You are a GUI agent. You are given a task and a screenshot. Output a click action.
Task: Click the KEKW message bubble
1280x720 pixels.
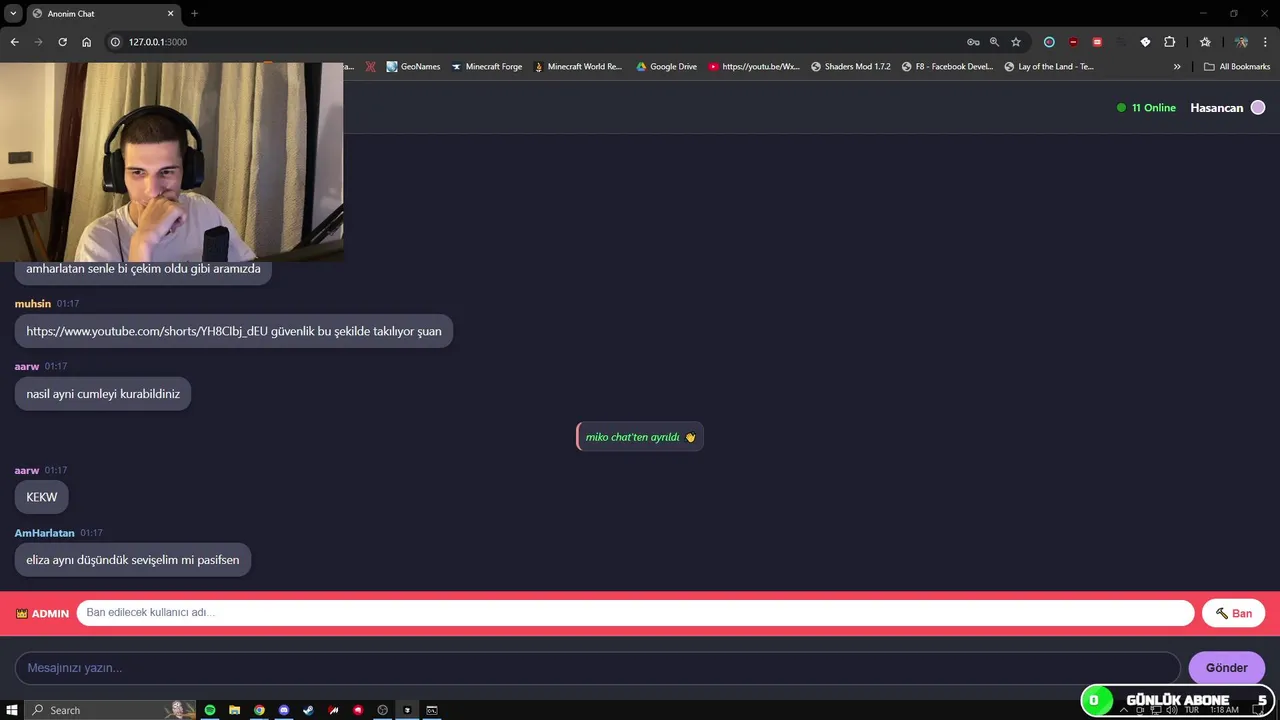coord(42,497)
